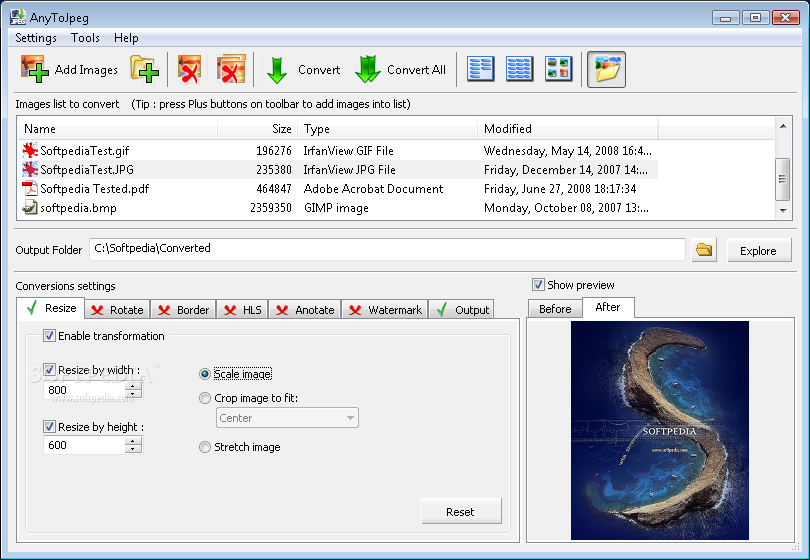Increase the width value with up arrow
The width and height of the screenshot is (810, 560).
click(x=133, y=386)
